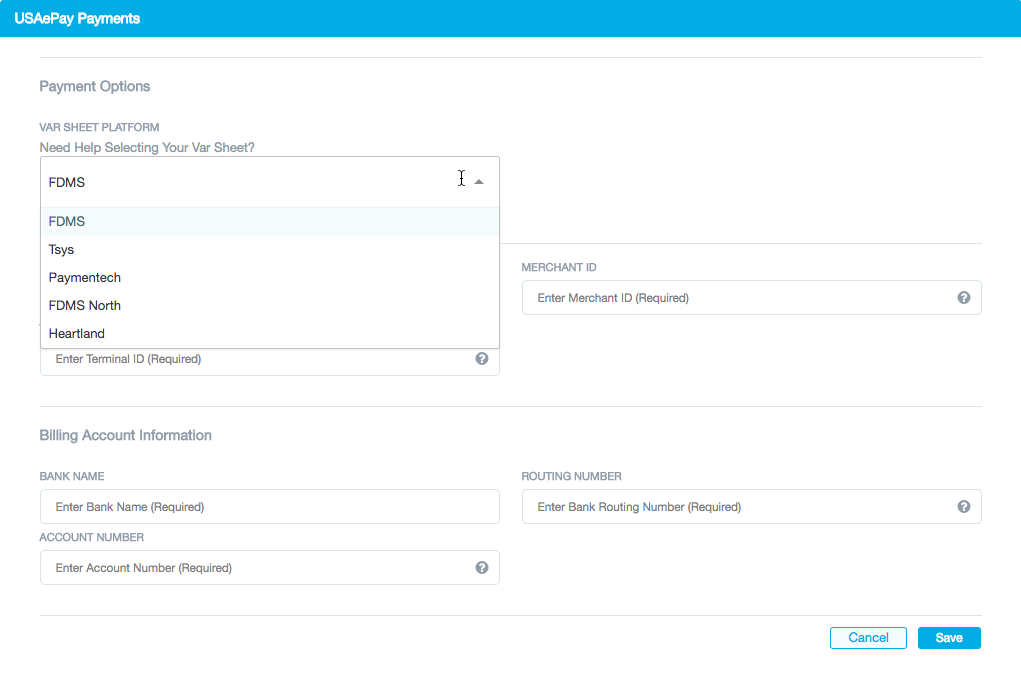1021x687 pixels.
Task: Click the ACCOUNT NUMBER label
Action: 91,537
